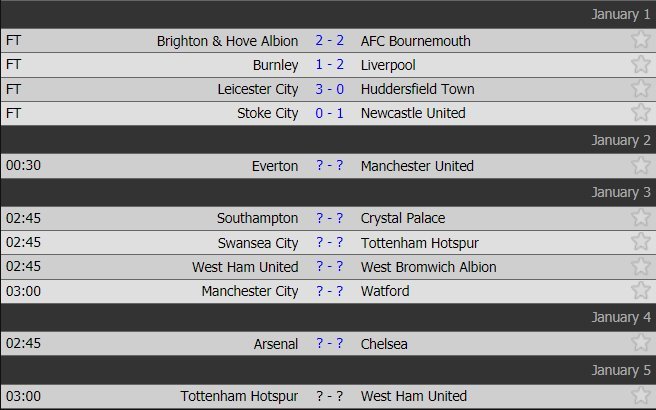Image resolution: width=656 pixels, height=410 pixels.
Task: Click star beside Swansea City fixture
Action: point(640,242)
